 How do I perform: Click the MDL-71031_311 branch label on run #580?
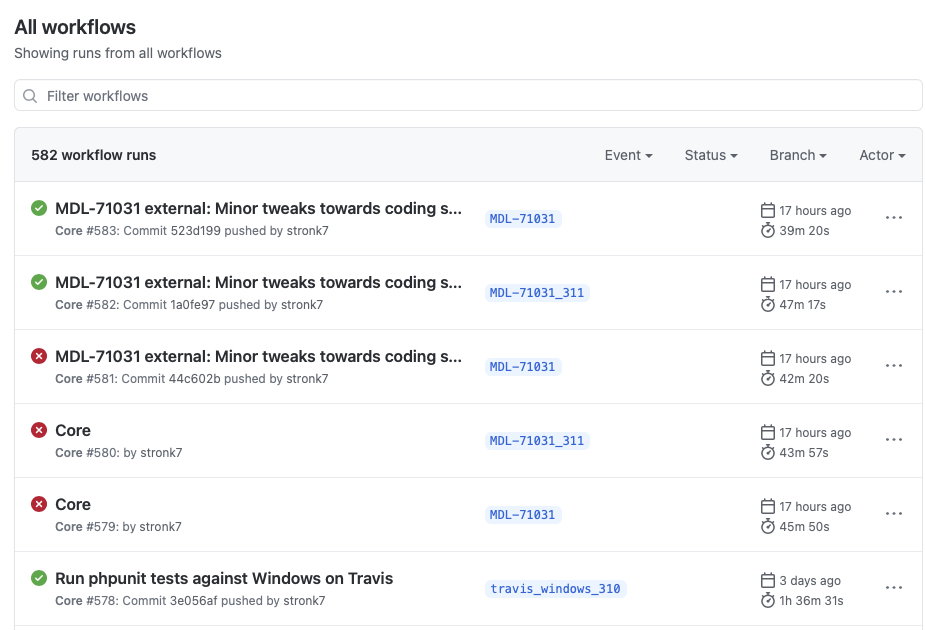pyautogui.click(x=537, y=441)
